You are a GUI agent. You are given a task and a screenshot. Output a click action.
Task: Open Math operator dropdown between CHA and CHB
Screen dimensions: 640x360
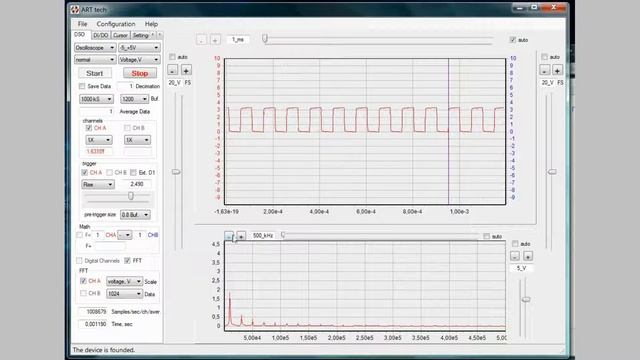[x=124, y=235]
